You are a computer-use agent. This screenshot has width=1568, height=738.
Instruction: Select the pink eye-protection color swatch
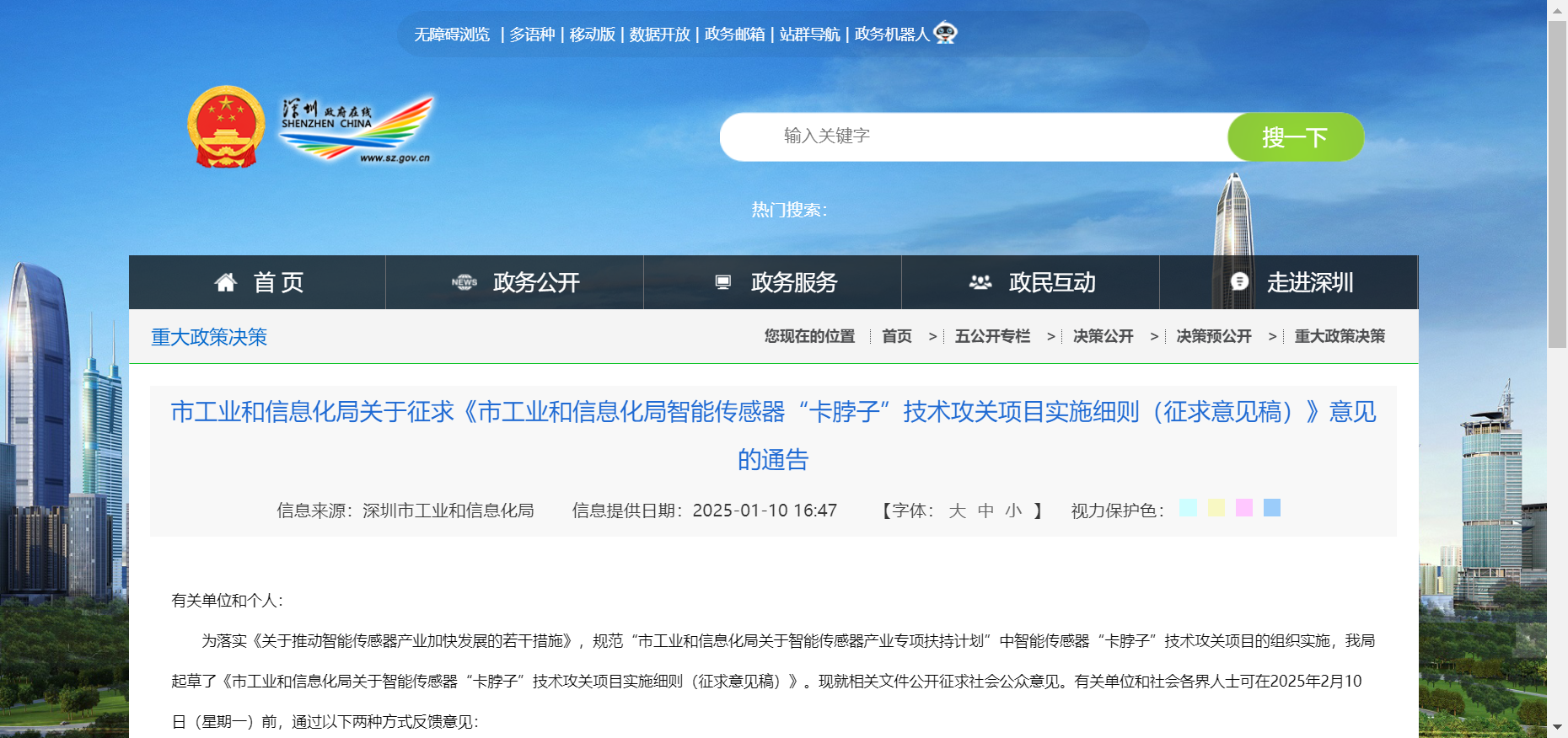coord(1244,508)
